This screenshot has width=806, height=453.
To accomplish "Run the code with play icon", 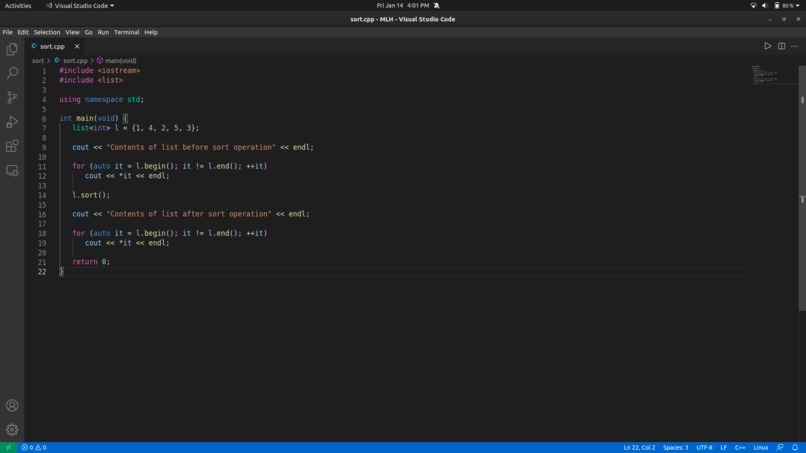I will pyautogui.click(x=767, y=46).
